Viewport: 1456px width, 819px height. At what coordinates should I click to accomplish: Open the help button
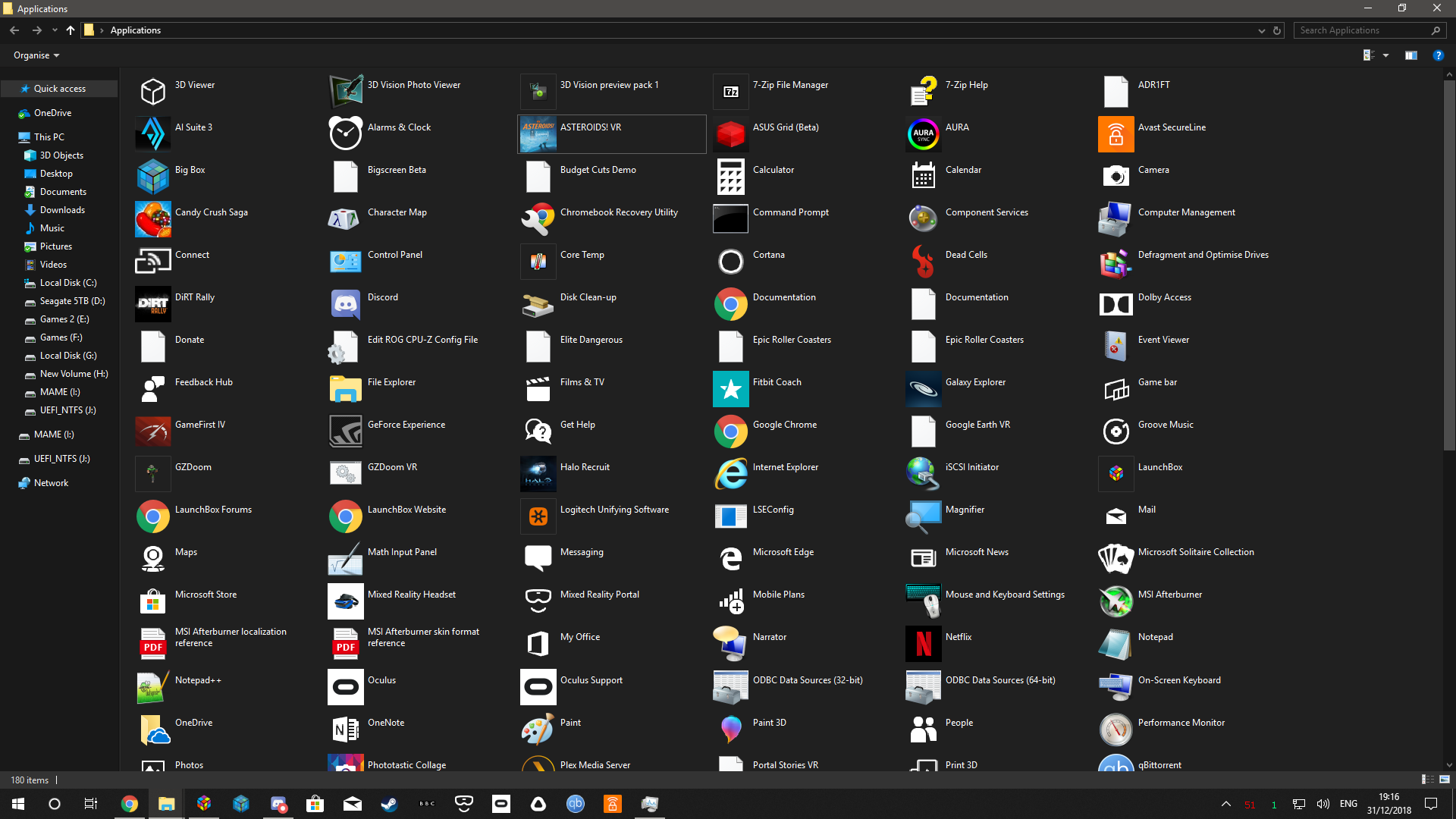[x=1438, y=55]
